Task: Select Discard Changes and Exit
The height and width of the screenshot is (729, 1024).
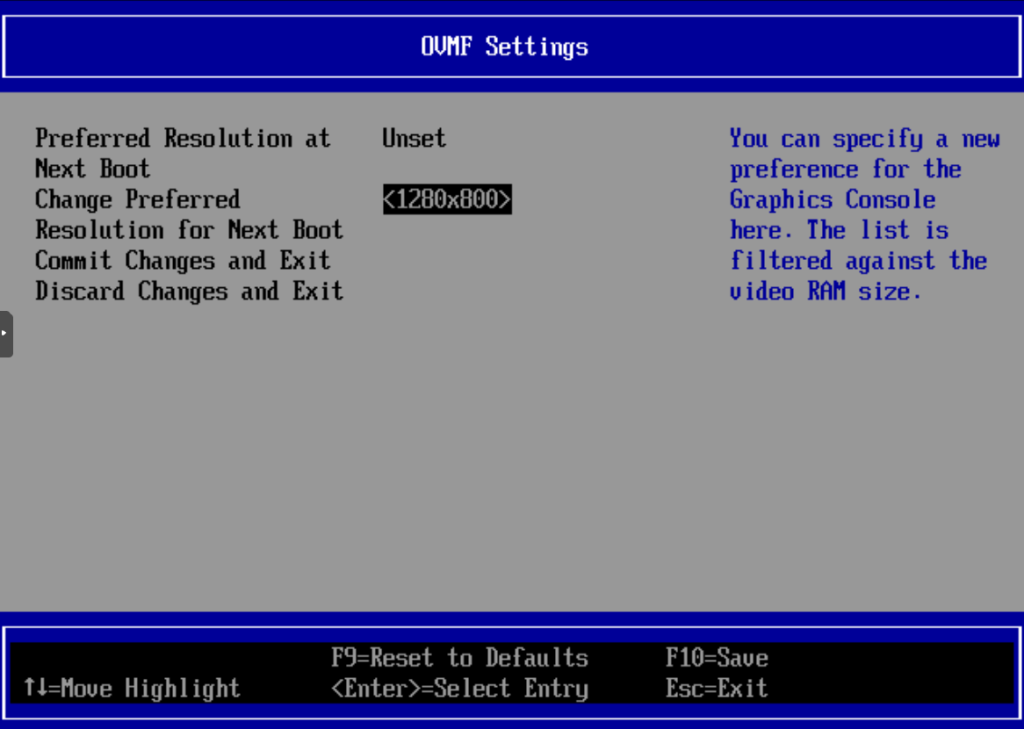Action: tap(189, 291)
